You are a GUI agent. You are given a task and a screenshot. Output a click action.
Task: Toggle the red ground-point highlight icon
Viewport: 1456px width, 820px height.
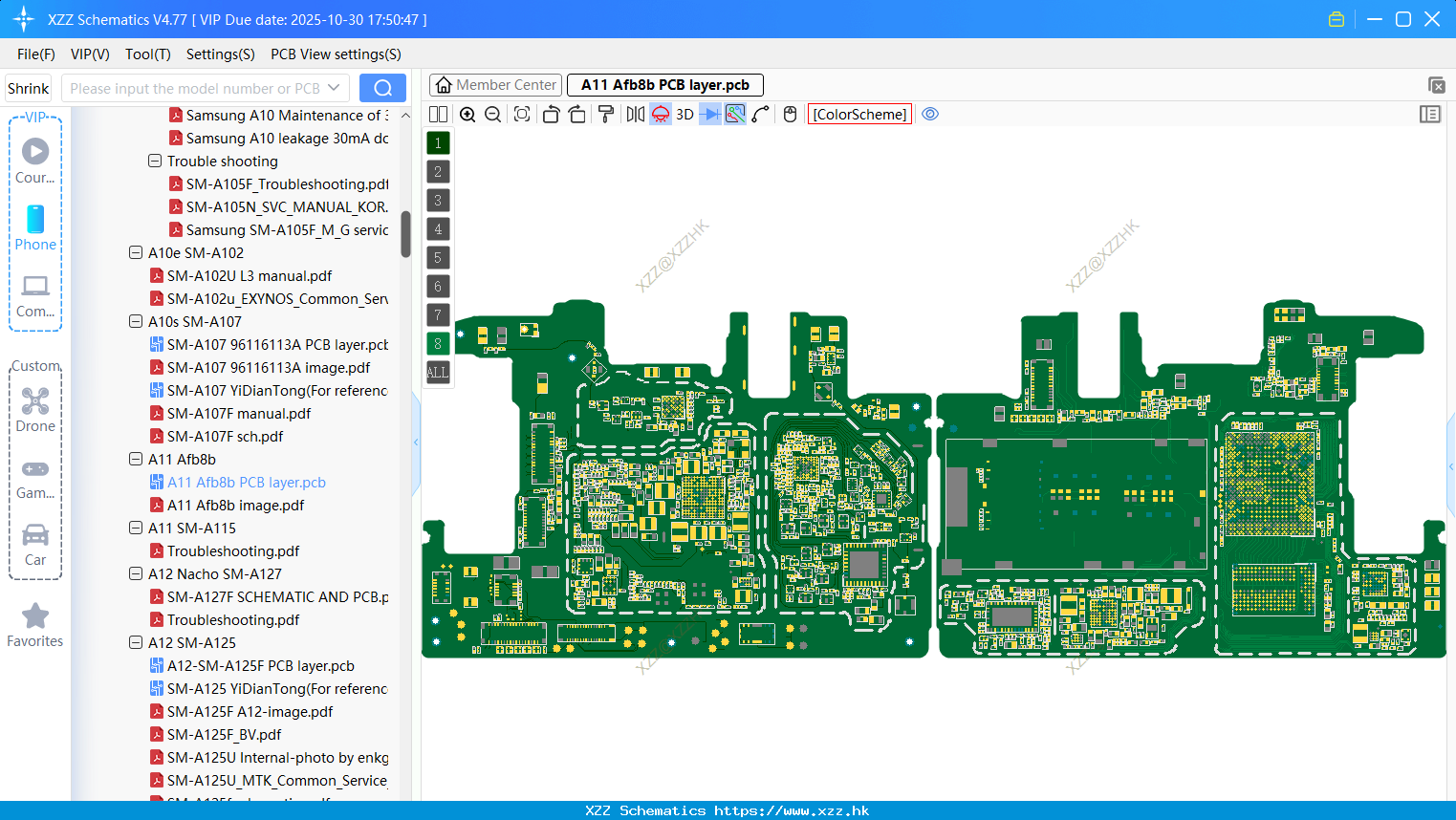661,114
